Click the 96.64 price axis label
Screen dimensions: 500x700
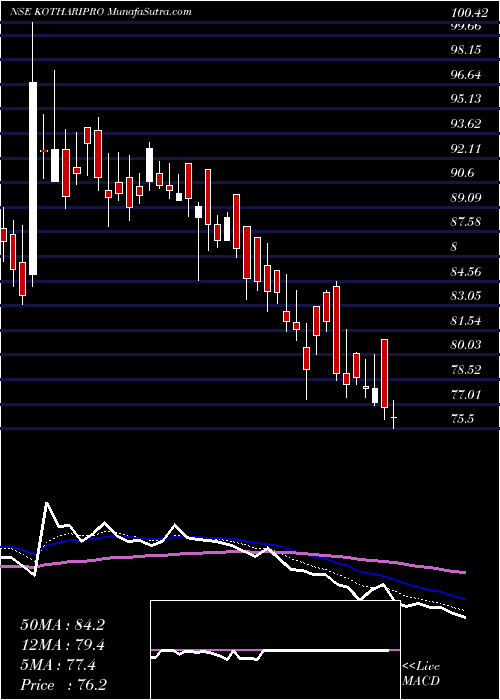pyautogui.click(x=468, y=75)
